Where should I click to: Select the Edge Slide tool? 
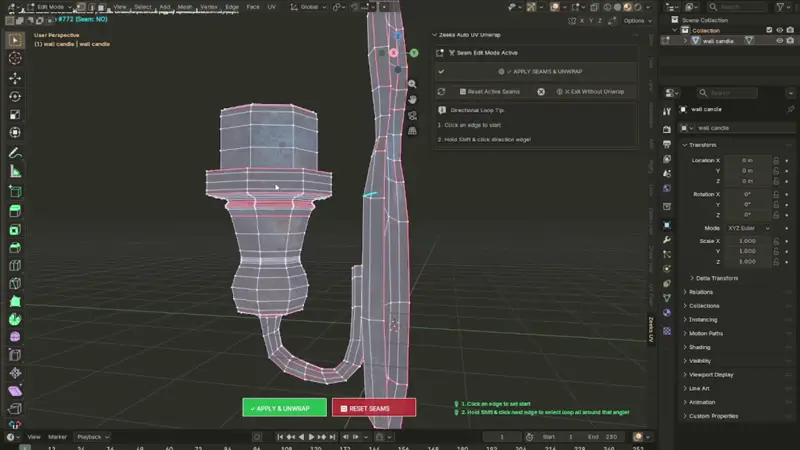point(15,355)
